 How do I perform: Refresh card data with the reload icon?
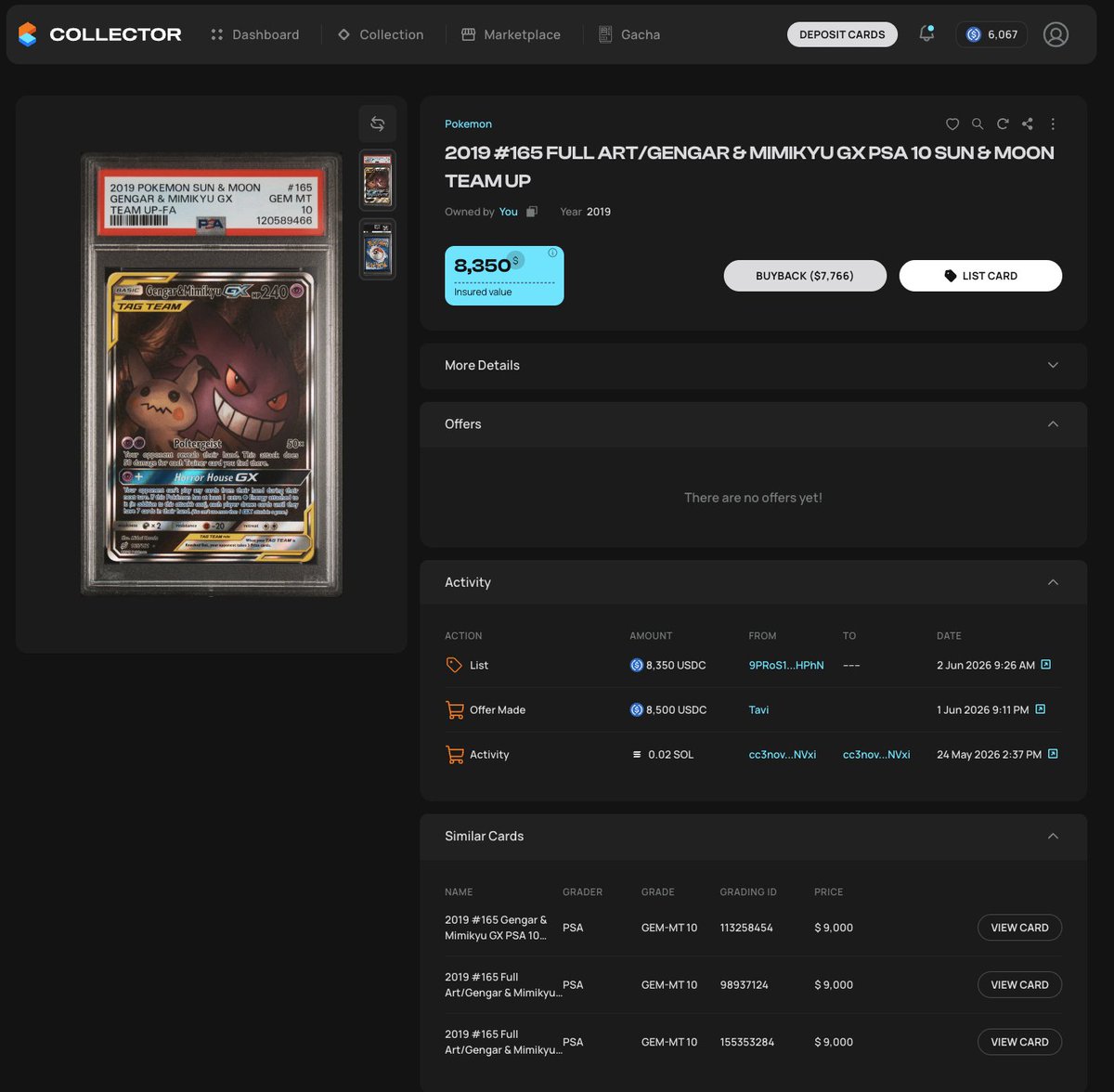coord(1003,123)
